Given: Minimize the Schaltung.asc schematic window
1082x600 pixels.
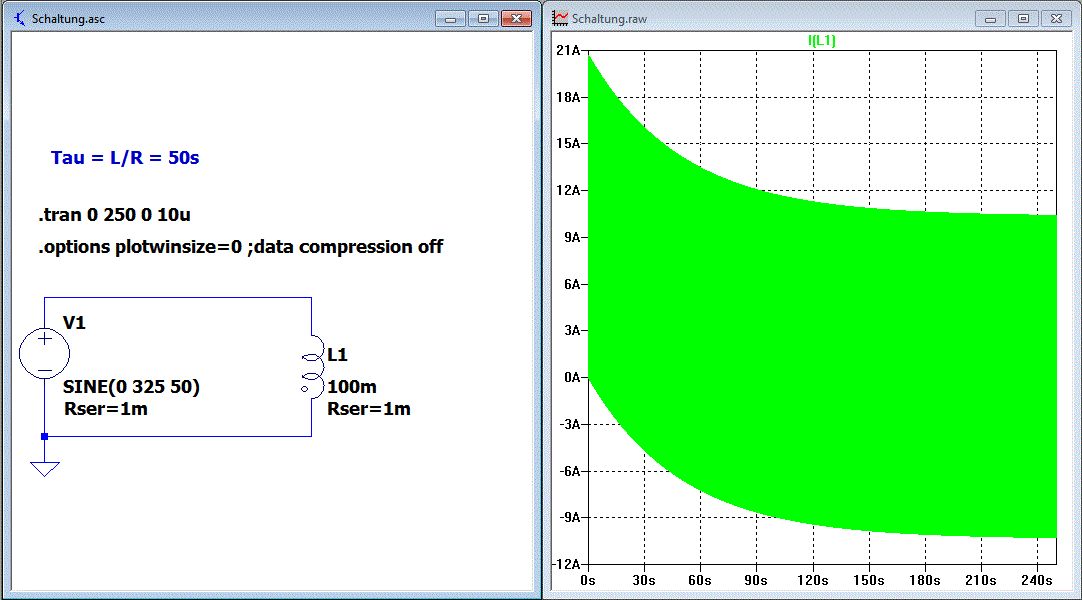Looking at the screenshot, I should [451, 18].
